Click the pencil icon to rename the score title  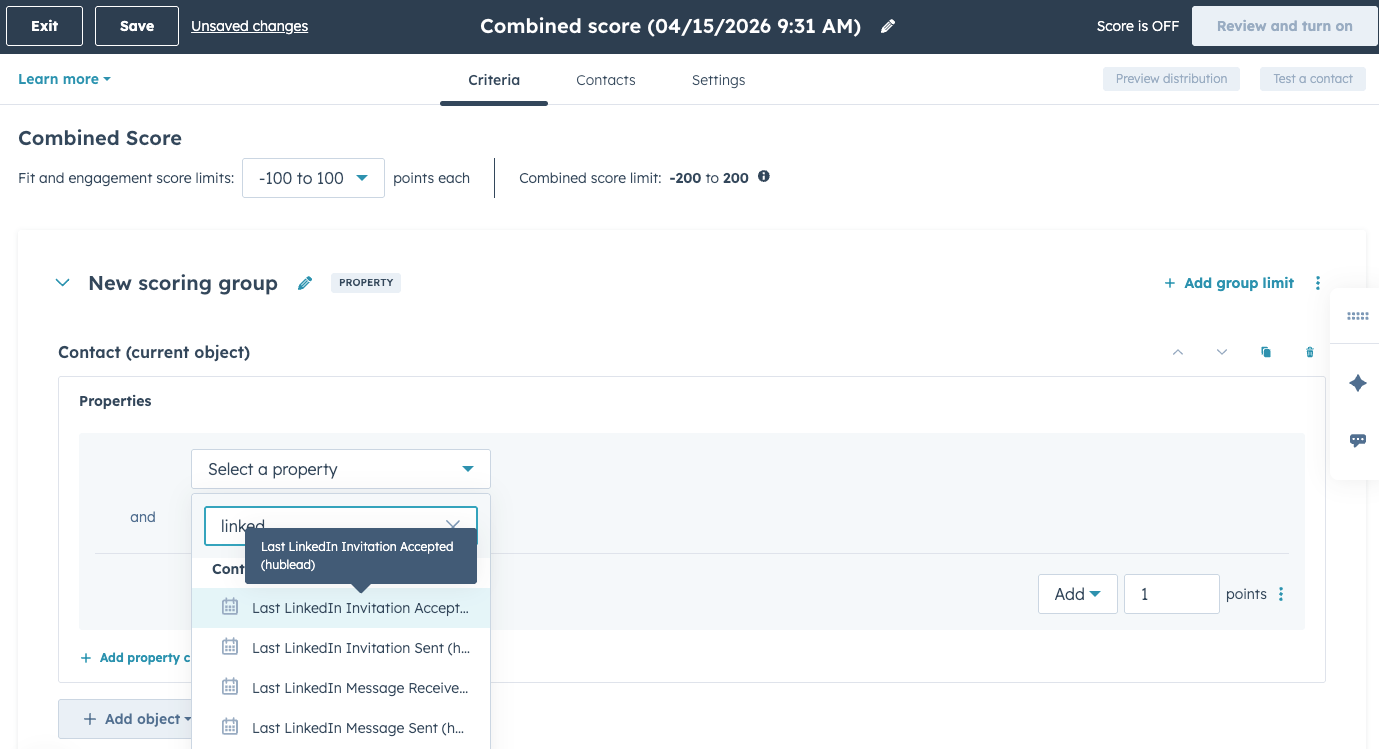[888, 27]
